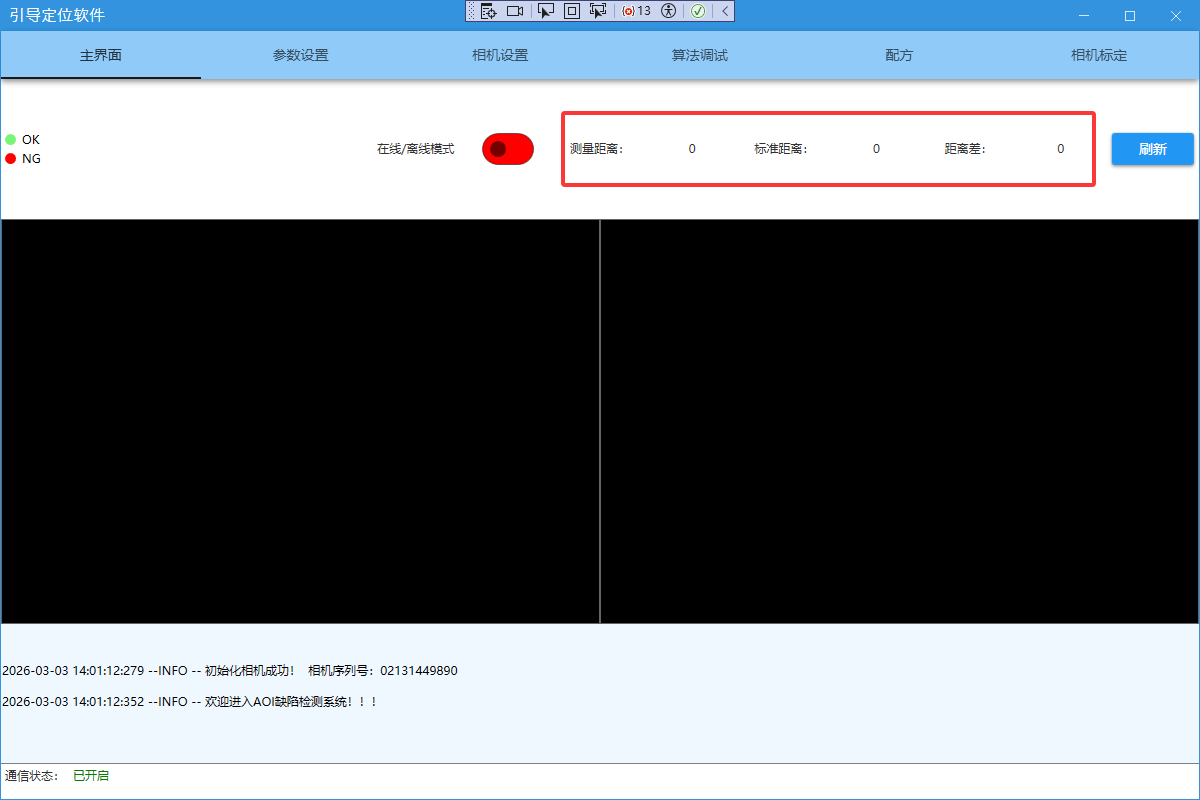Click the screen capture camera icon
This screenshot has height=800, width=1200.
click(x=515, y=11)
